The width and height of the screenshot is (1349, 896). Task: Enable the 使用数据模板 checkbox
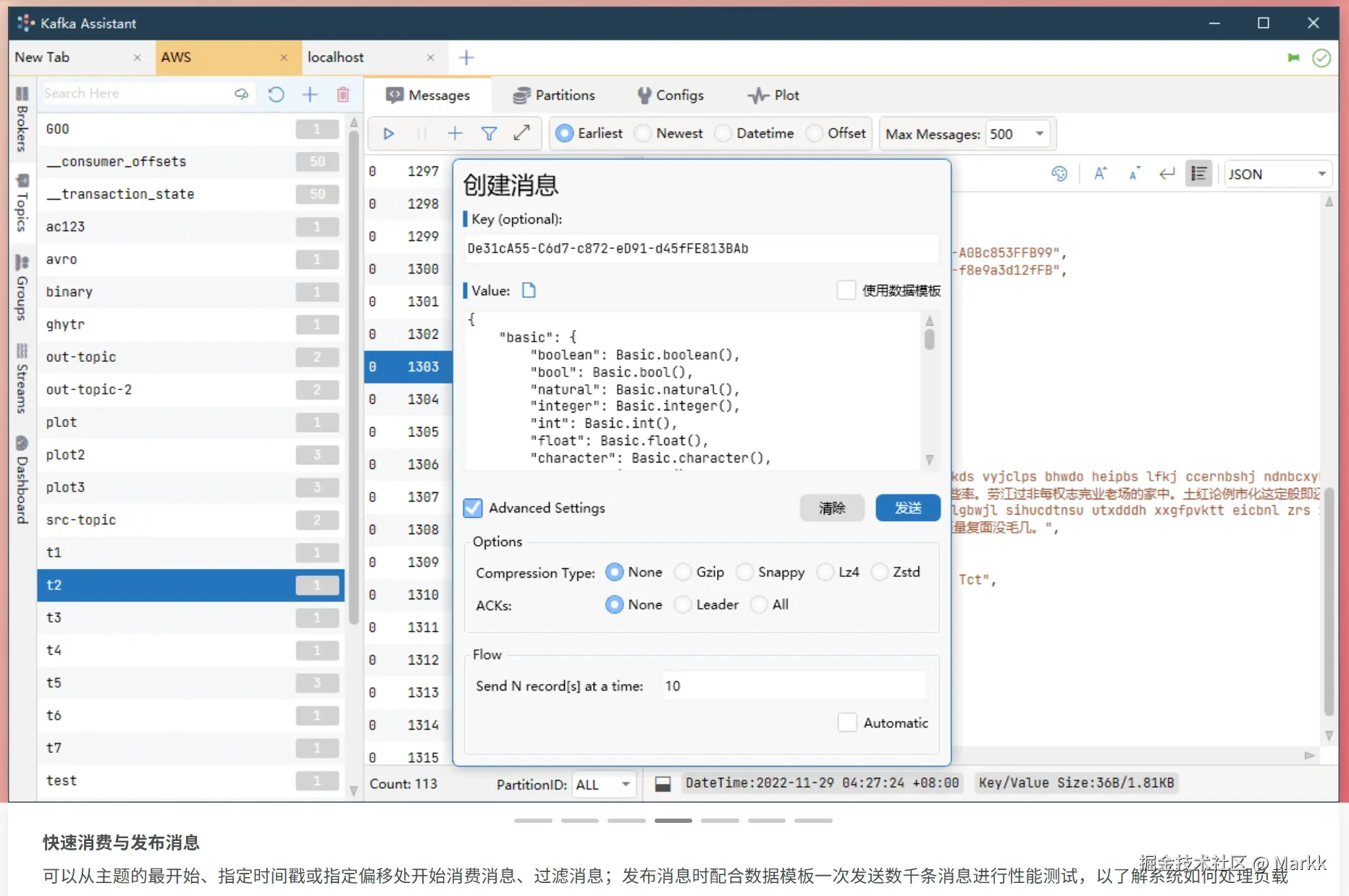(x=846, y=290)
